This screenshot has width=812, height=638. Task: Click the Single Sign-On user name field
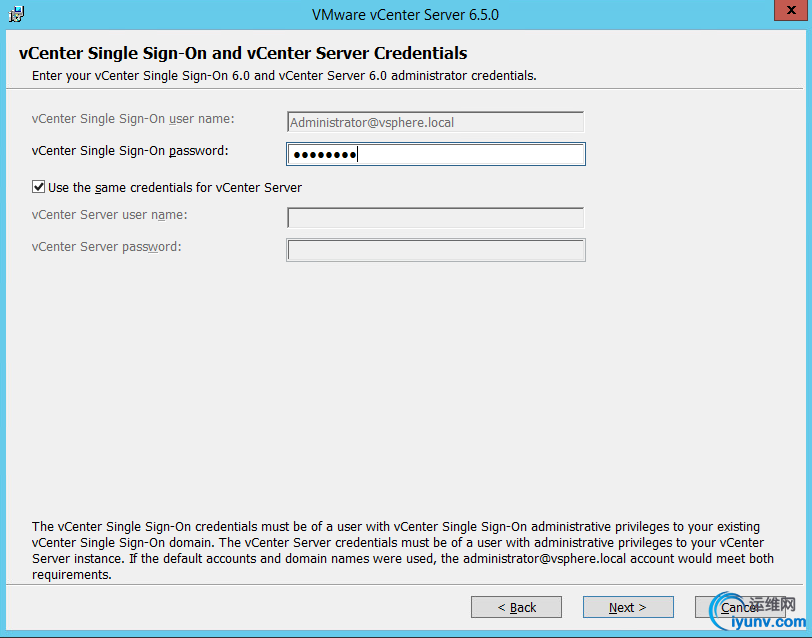[x=435, y=123]
